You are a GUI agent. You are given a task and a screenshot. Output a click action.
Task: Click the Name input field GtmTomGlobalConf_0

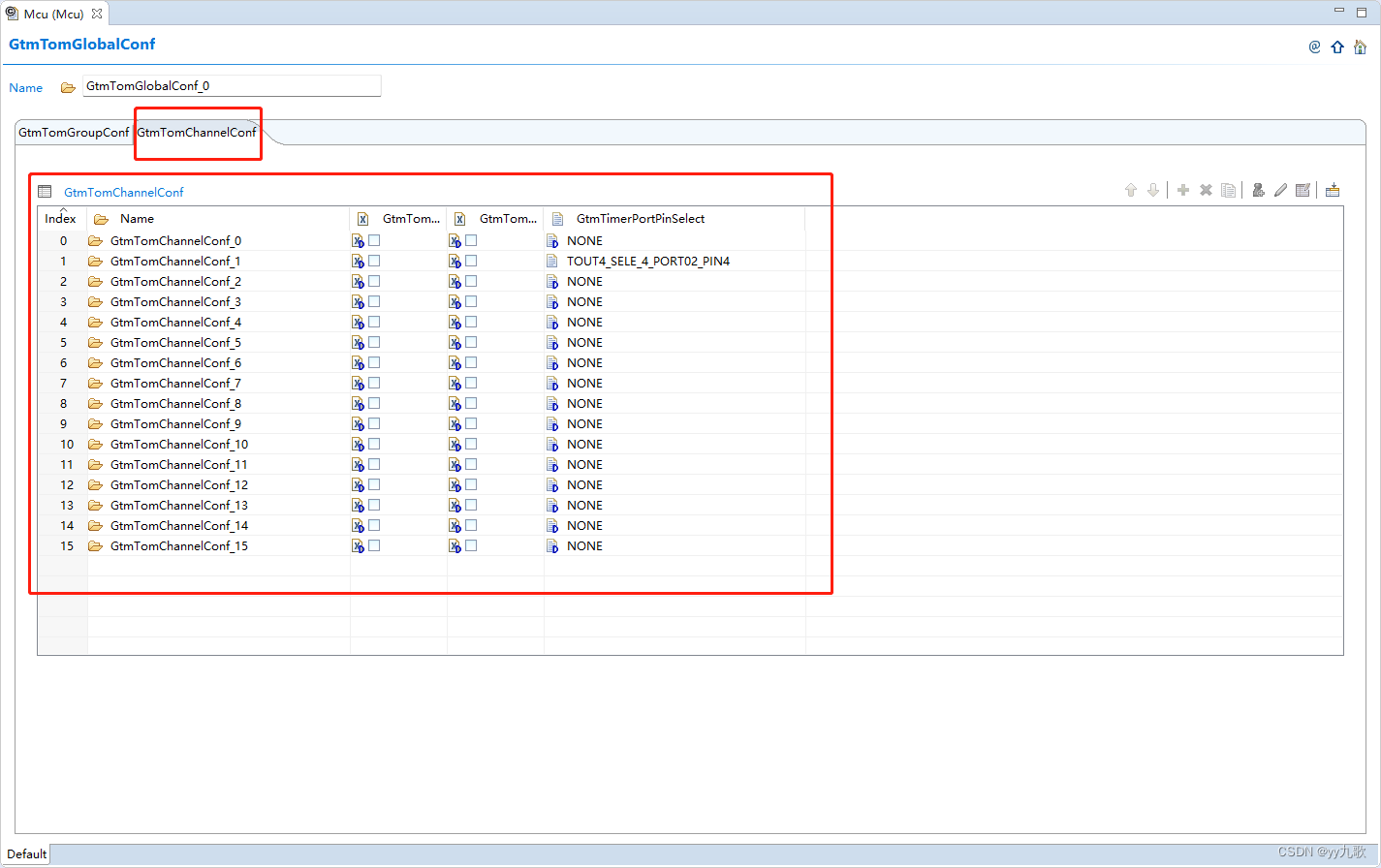click(x=232, y=86)
